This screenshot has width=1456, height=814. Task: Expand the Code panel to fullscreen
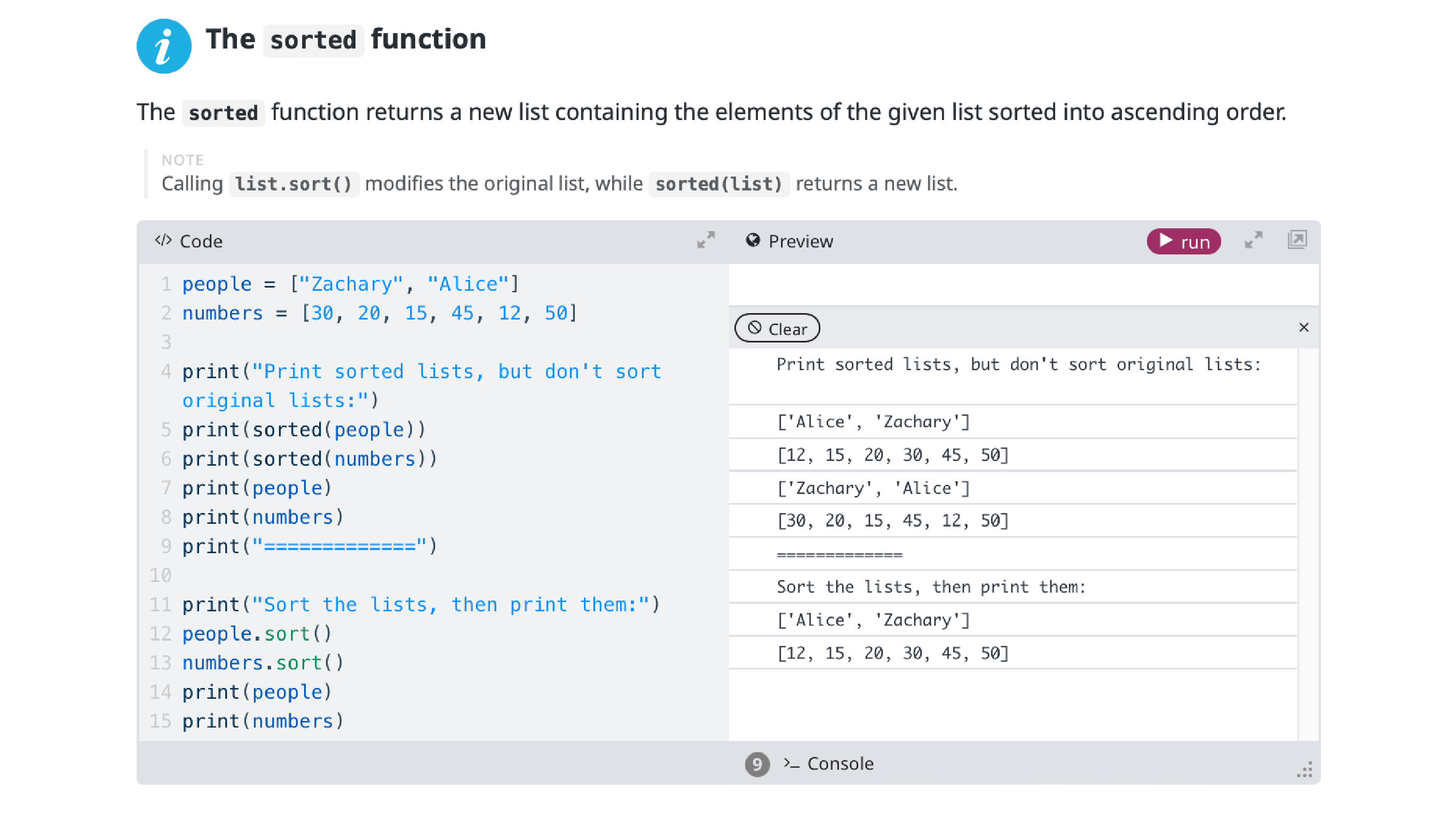[x=706, y=240]
